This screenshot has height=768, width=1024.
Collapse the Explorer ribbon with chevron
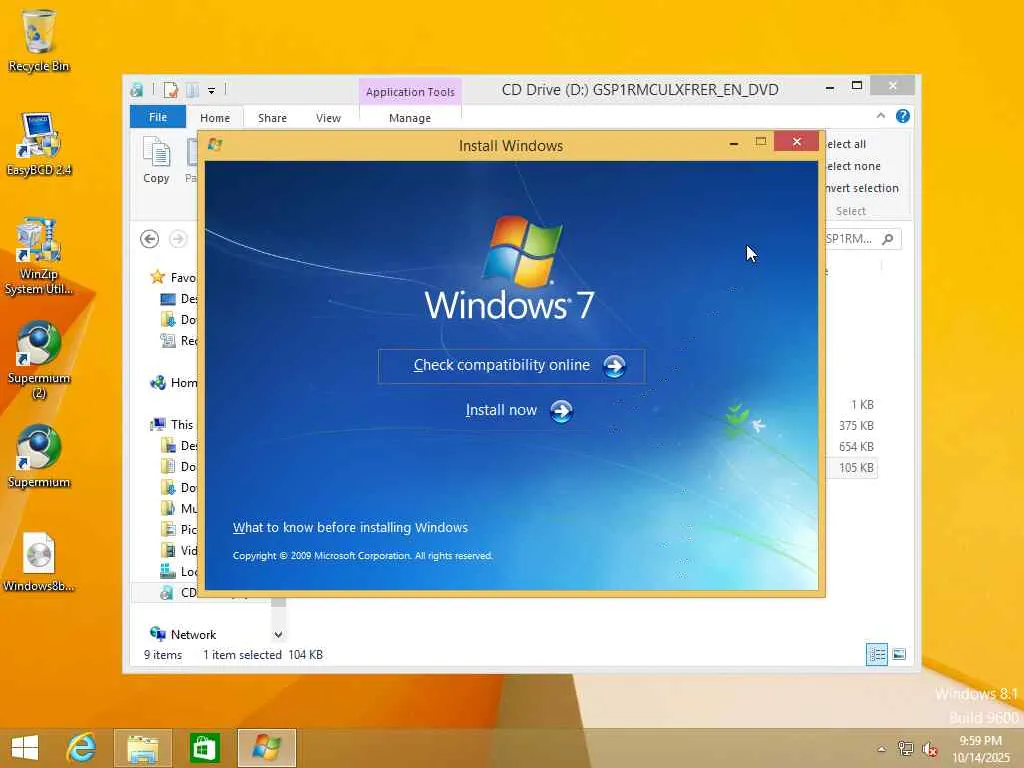pyautogui.click(x=880, y=116)
